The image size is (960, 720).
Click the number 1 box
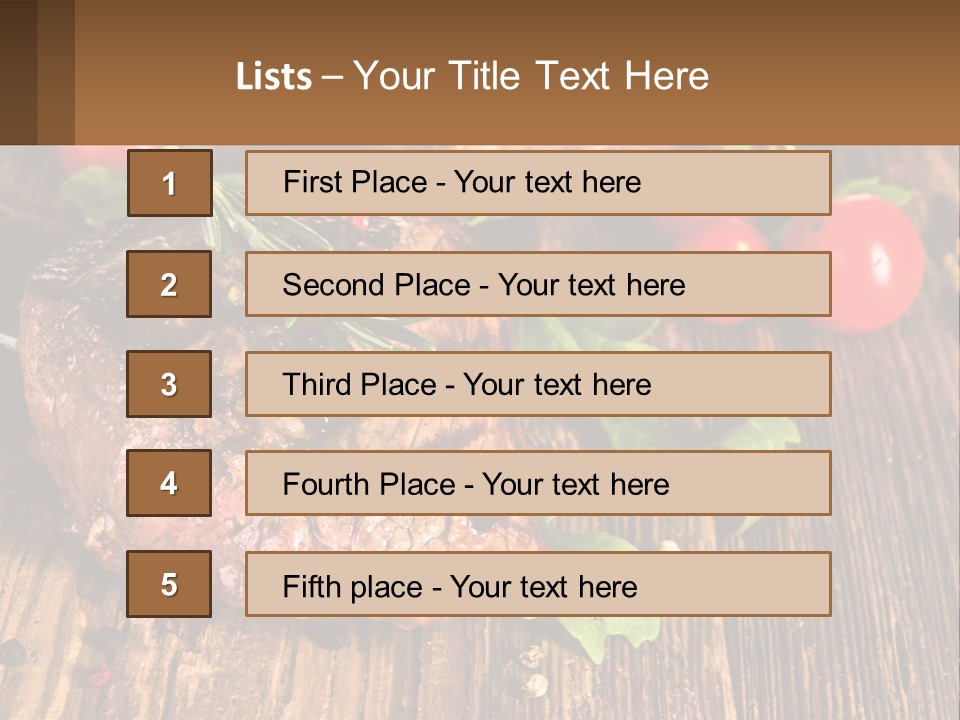coord(169,183)
